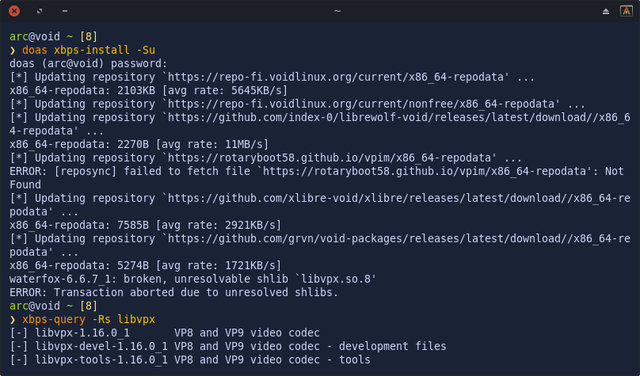
Task: Click 'x86_64-repodata: 2103KB [avg rate: 5645KB/s]' line
Action: (149, 91)
